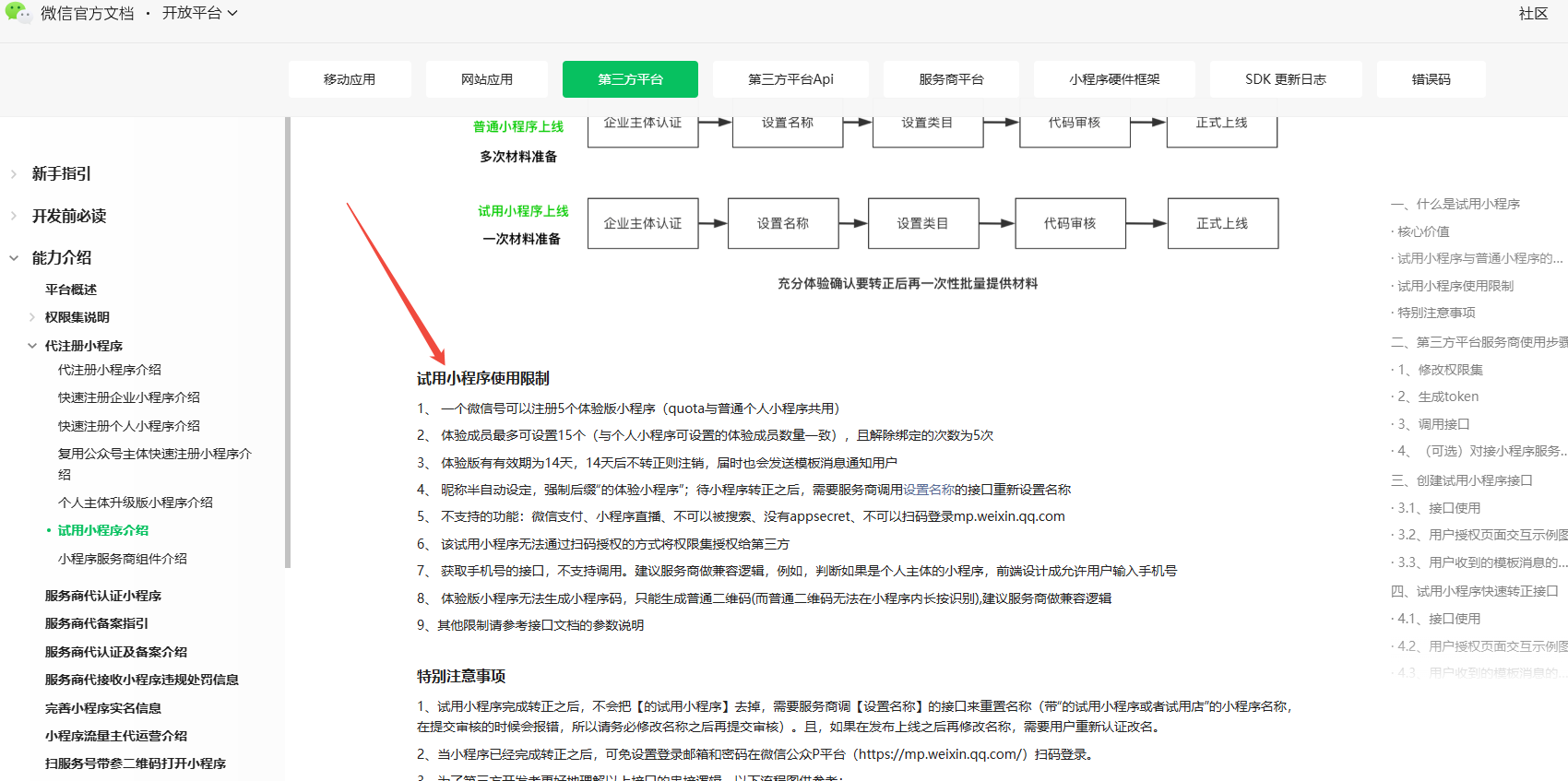
Task: Jump to 三、创建试用小程序接口 in outline
Action: tap(1461, 480)
